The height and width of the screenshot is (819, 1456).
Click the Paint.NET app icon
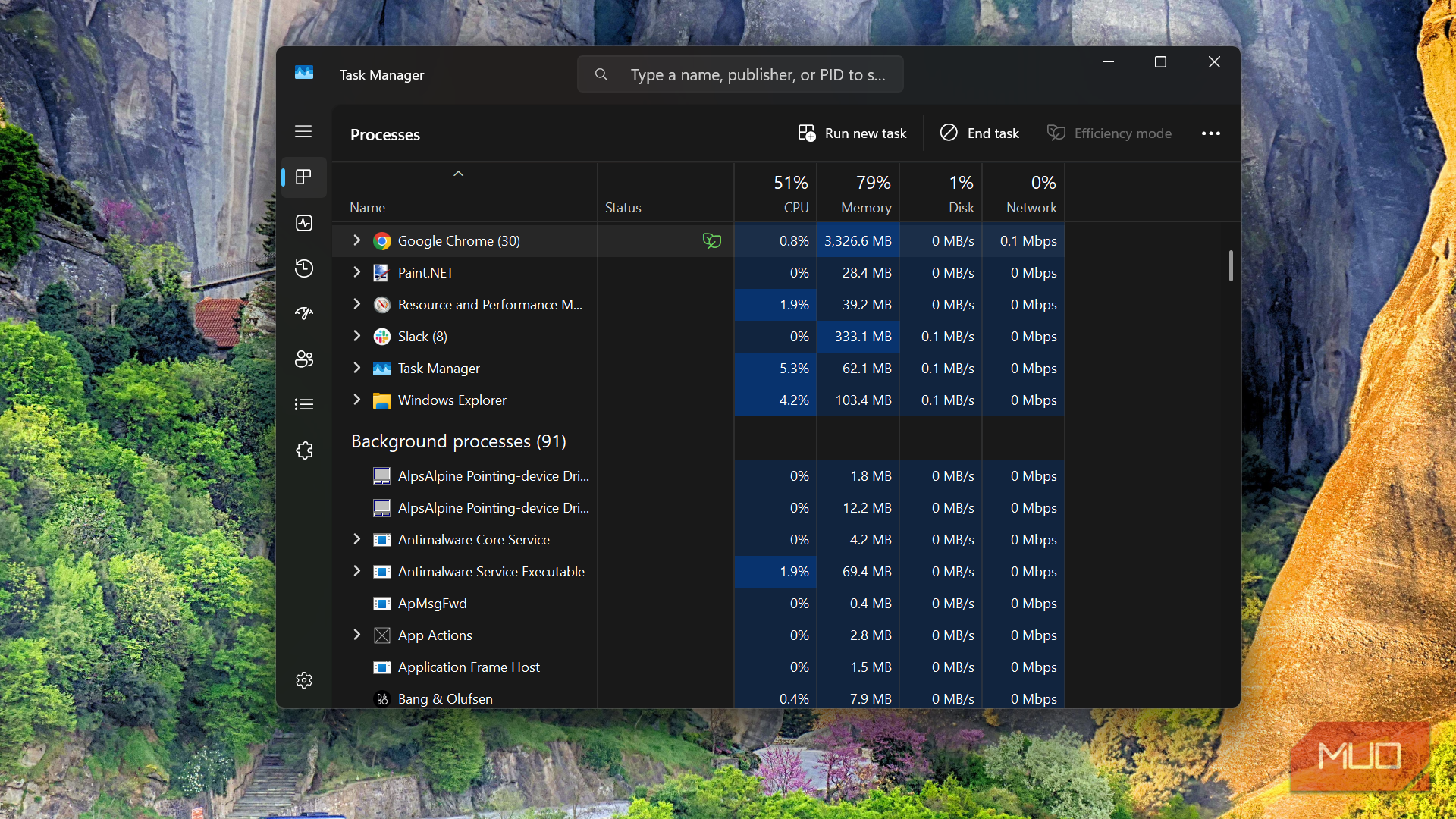[382, 273]
